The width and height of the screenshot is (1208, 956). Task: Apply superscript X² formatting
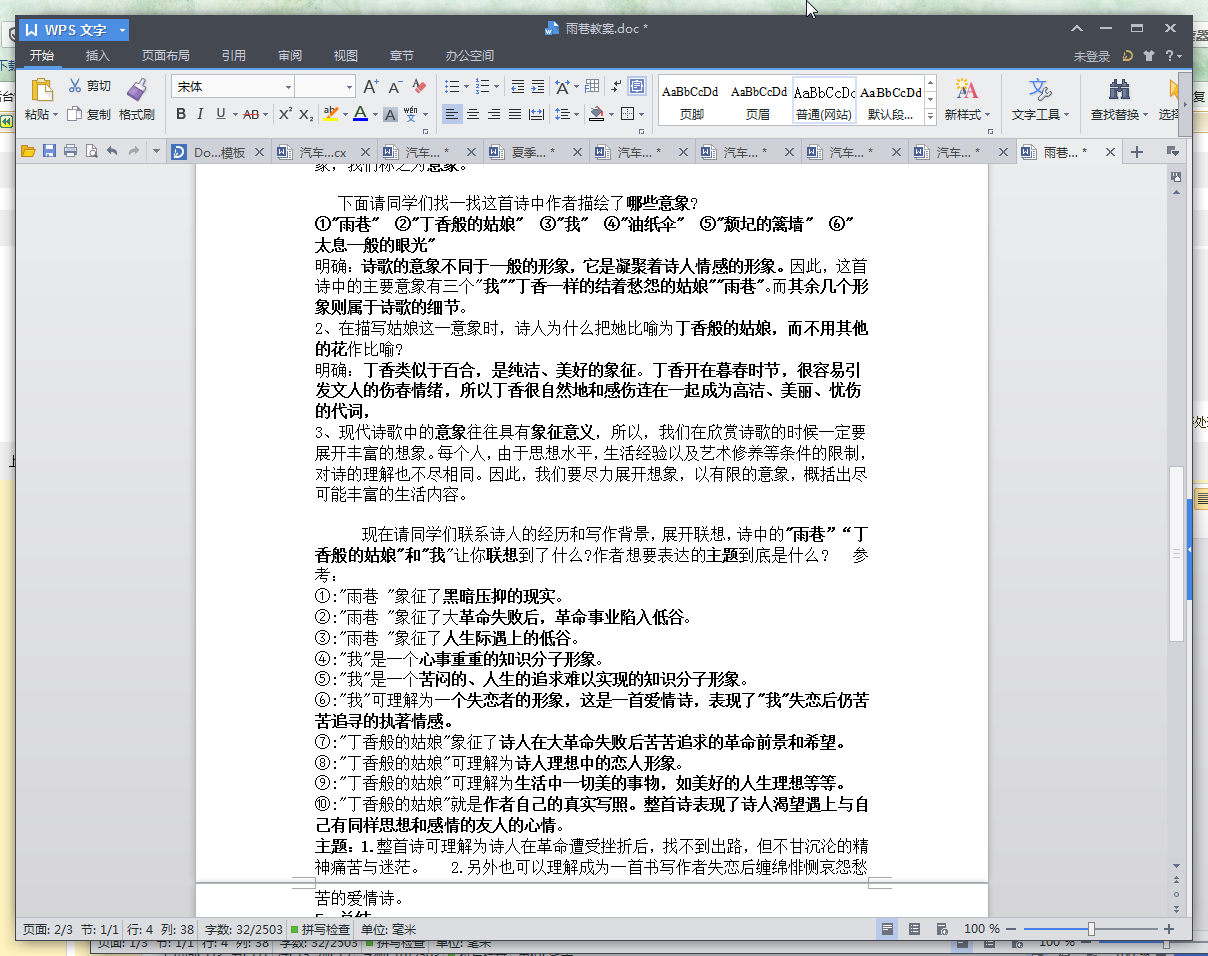tap(285, 114)
